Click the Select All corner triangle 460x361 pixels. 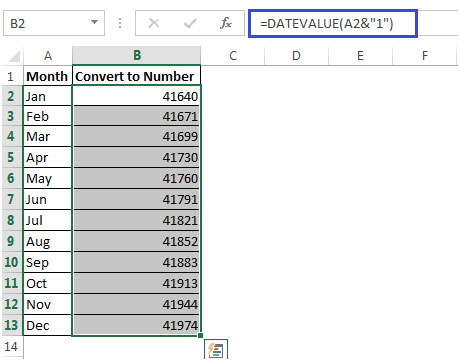click(14, 56)
